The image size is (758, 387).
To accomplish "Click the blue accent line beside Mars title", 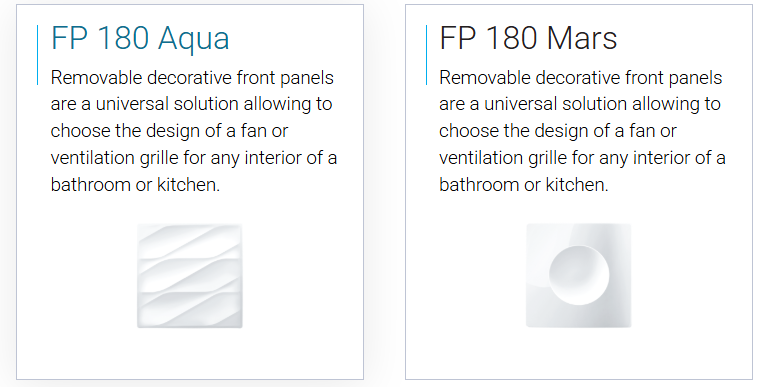I will [426, 55].
